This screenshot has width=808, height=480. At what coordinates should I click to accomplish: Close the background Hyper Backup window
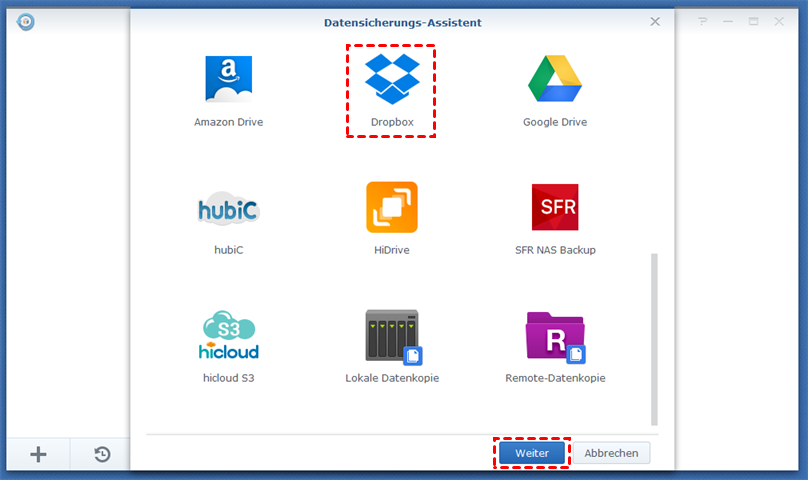pos(779,22)
